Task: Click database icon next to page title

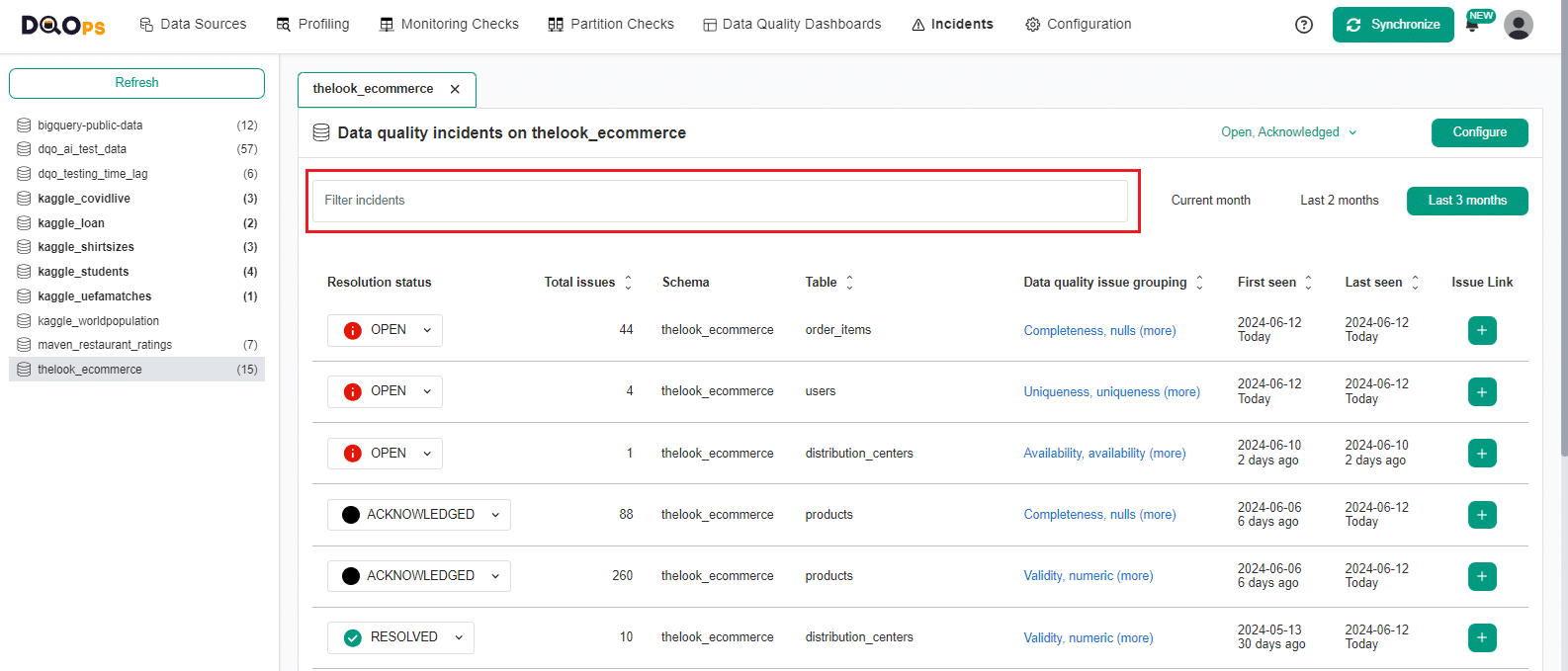Action: point(321,132)
